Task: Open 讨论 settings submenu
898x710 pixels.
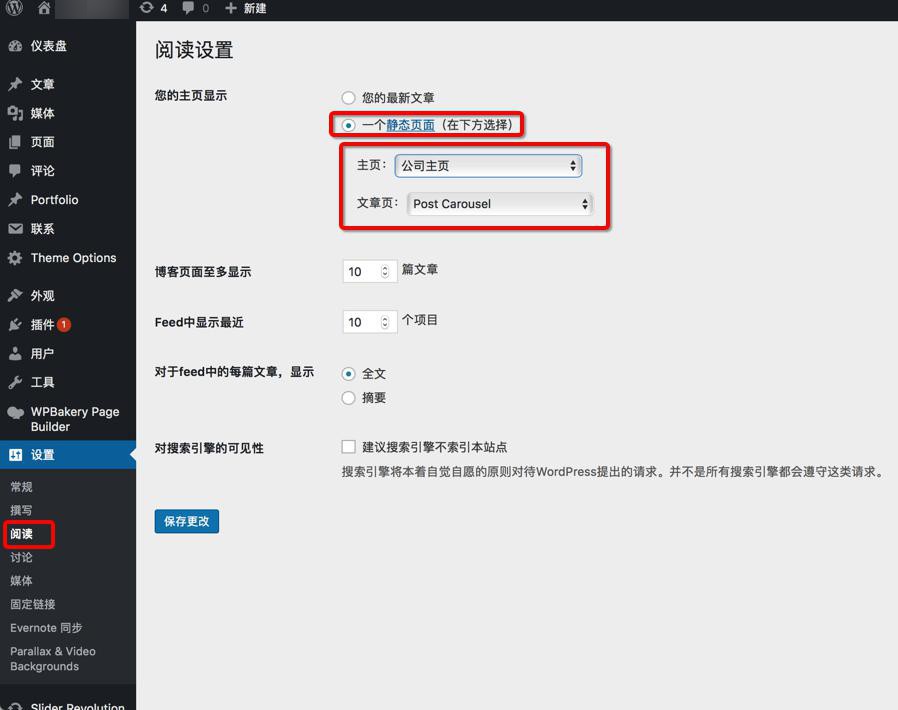Action: (21, 557)
